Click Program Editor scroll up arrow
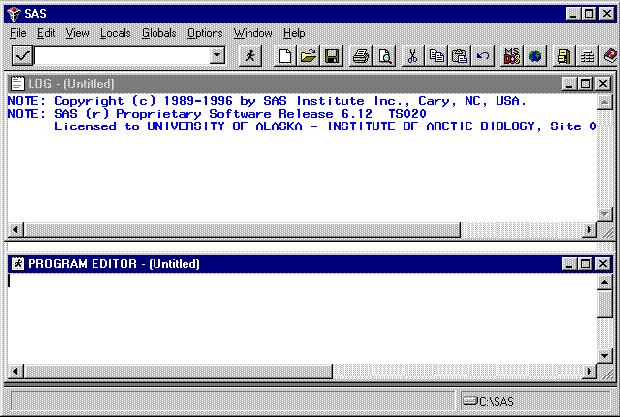Image resolution: width=620 pixels, height=417 pixels. click(604, 282)
